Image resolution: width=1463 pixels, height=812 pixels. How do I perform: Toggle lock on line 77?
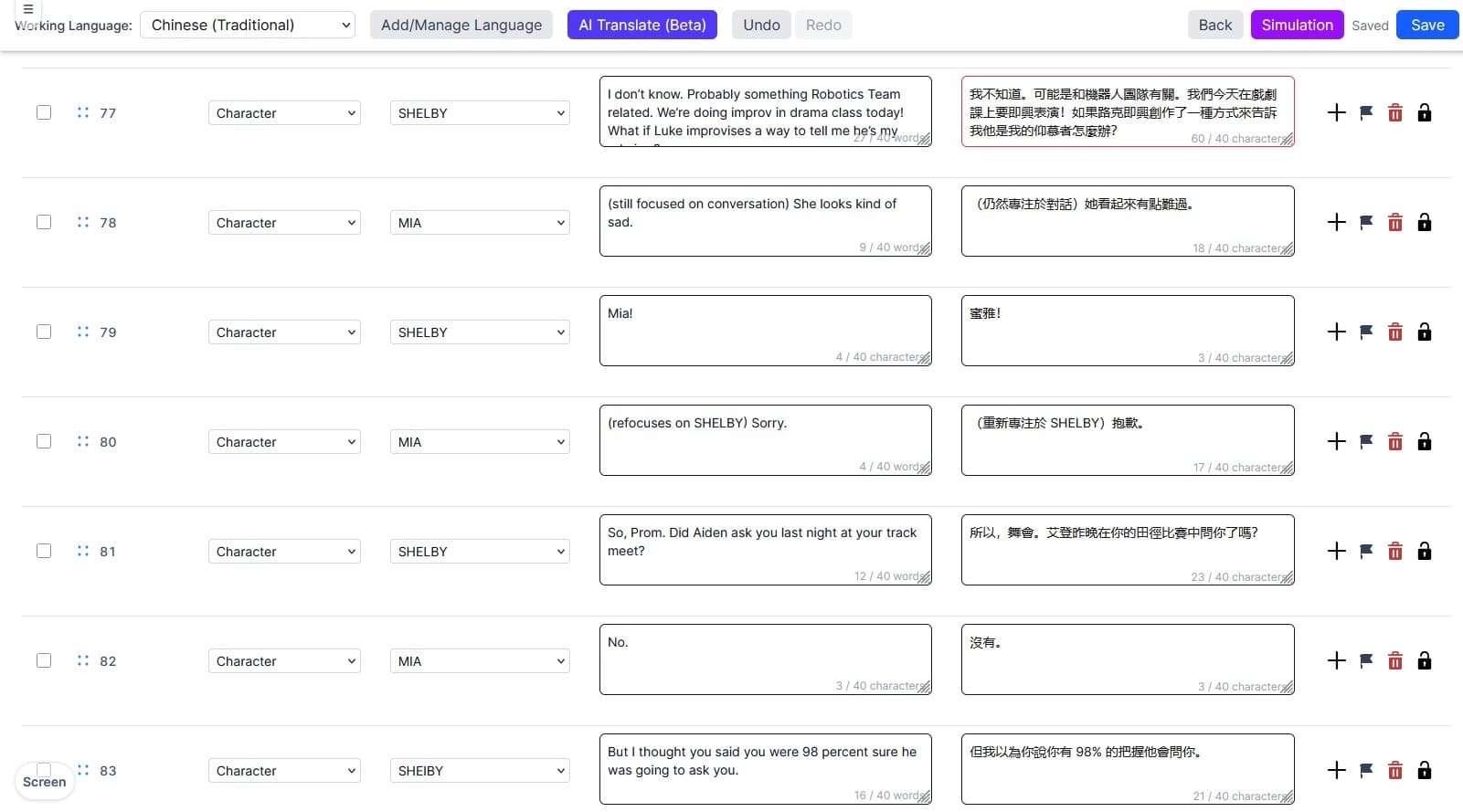click(1425, 112)
